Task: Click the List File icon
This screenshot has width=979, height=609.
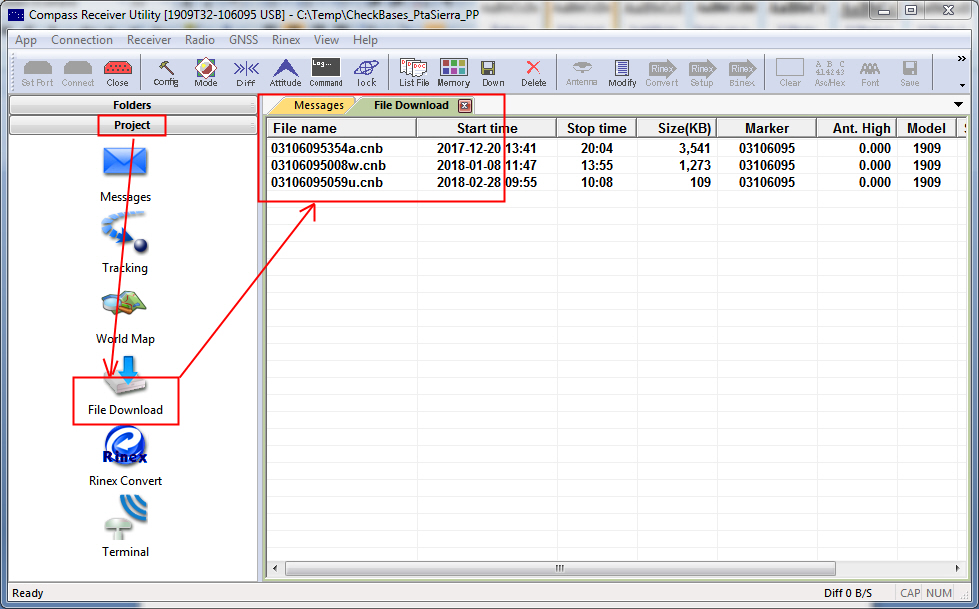Action: click(414, 73)
